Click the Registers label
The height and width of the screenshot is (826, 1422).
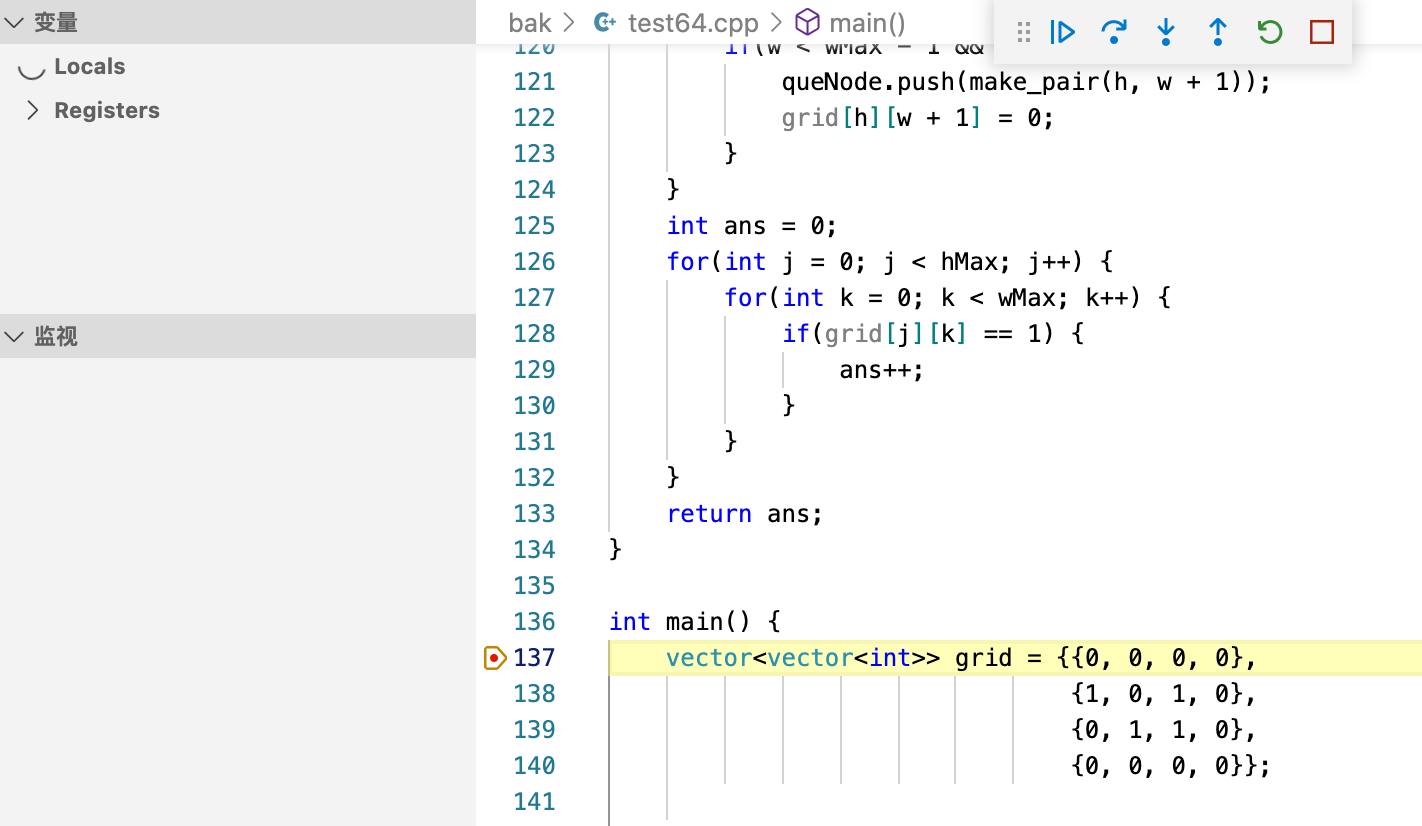click(107, 110)
